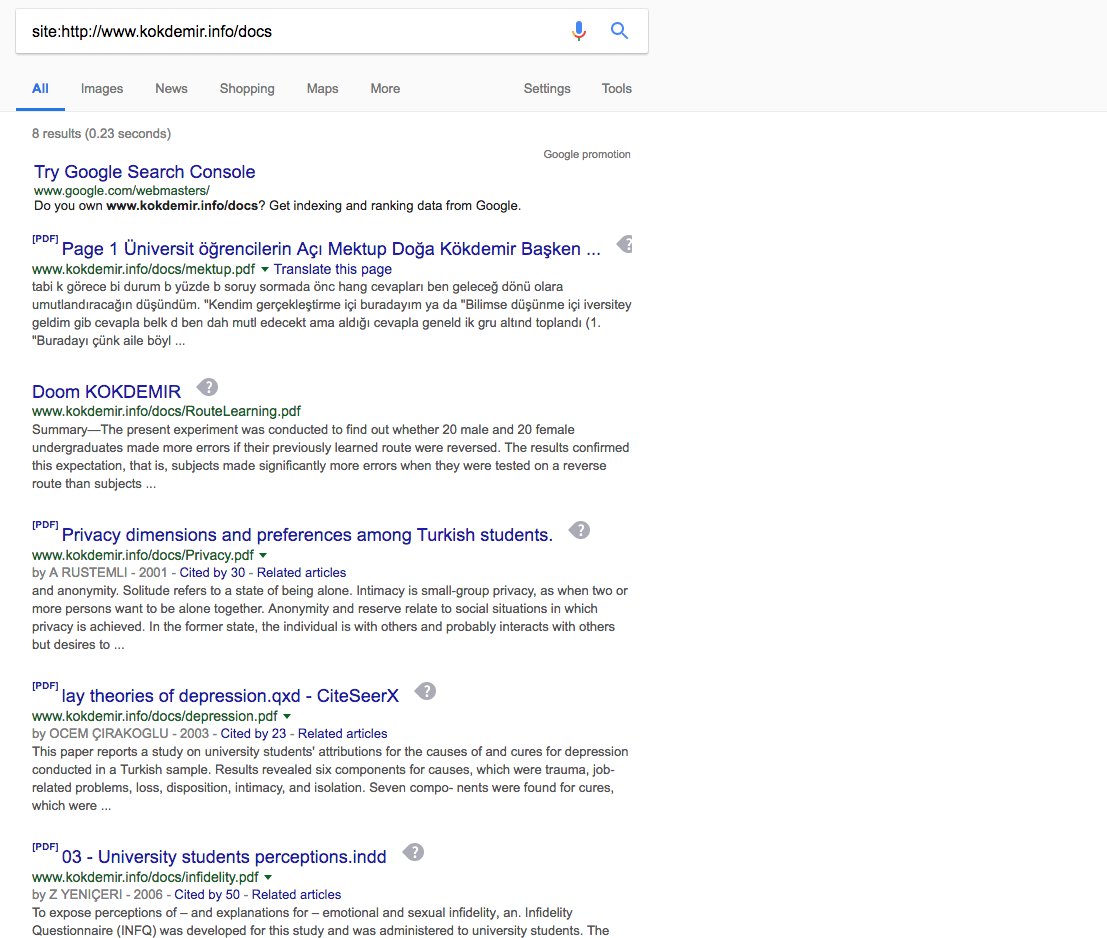Open Page 1 Üniversit öğrencilerin Açı Mektup result
The height and width of the screenshot is (938, 1107).
(331, 248)
